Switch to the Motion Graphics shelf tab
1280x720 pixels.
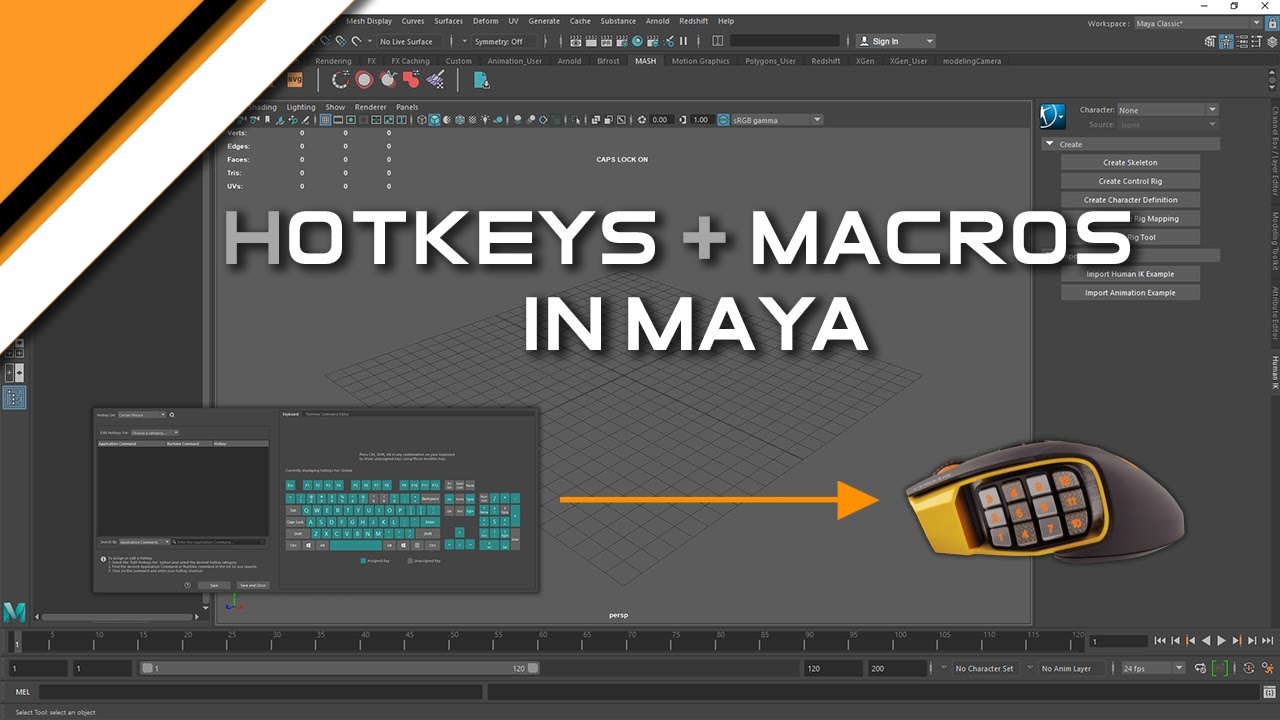pyautogui.click(x=700, y=61)
